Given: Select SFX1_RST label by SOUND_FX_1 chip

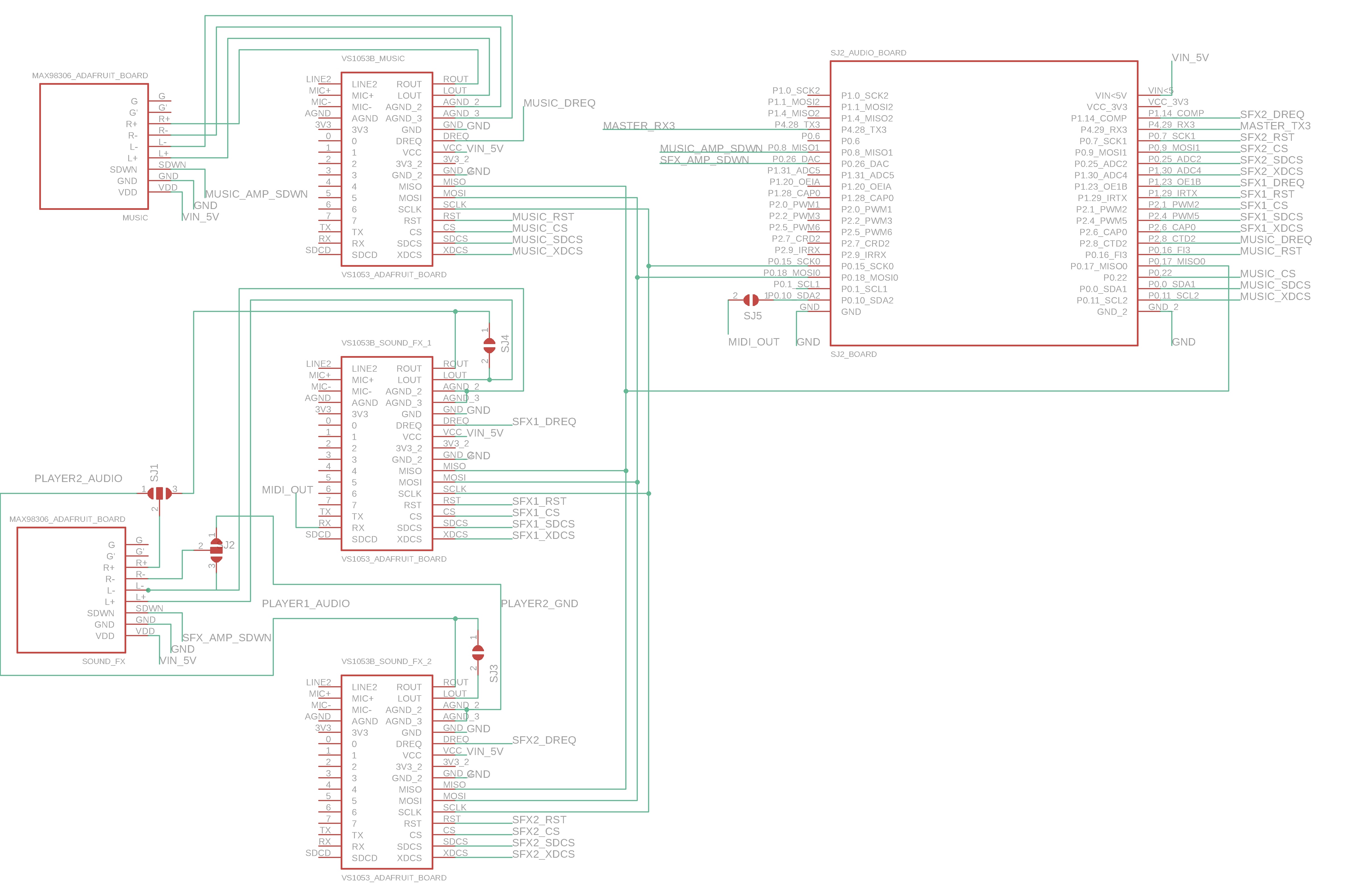Looking at the screenshot, I should coord(539,501).
